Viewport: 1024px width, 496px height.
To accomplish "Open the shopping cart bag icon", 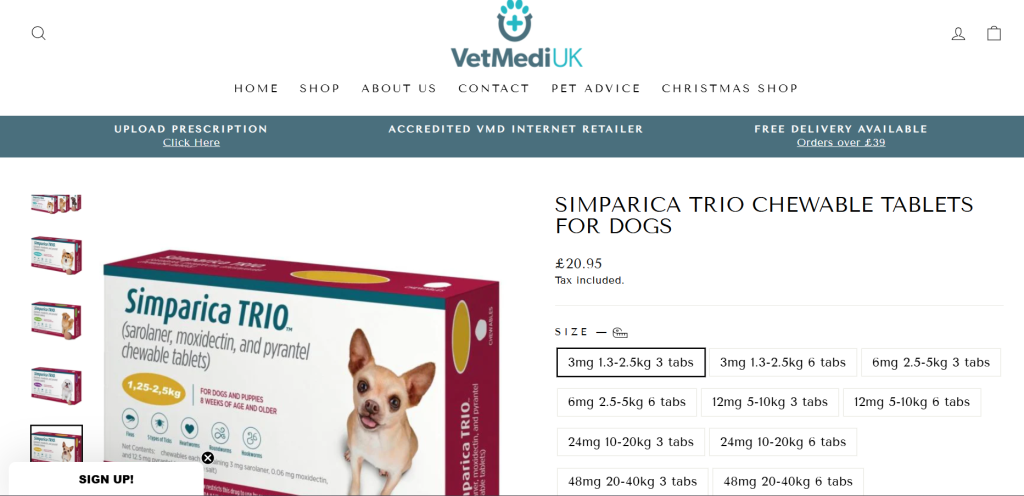I will point(994,33).
